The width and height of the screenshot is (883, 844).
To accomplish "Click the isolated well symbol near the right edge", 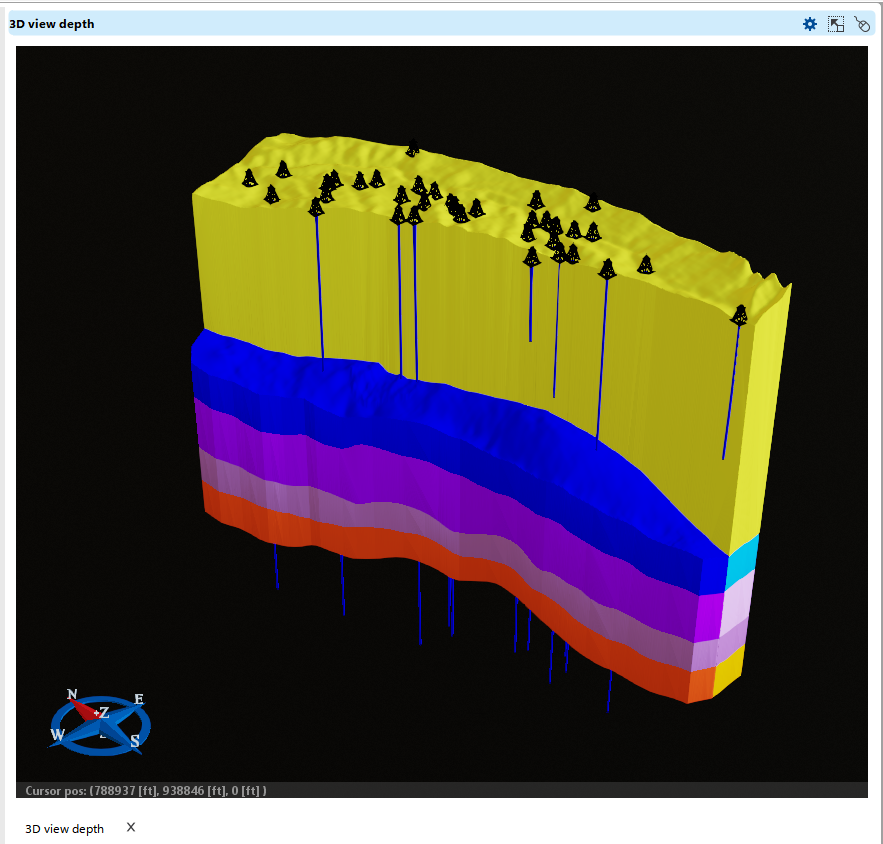I will pos(740,316).
